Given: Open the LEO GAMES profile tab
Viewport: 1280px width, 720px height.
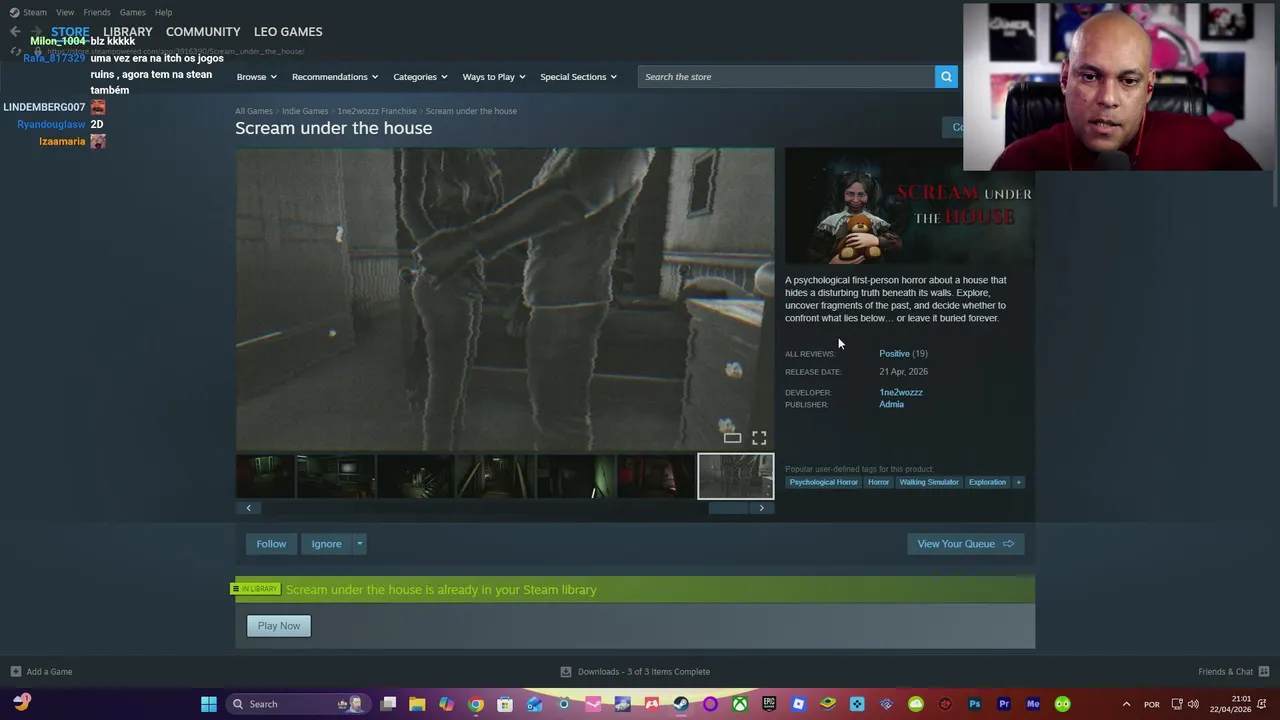Looking at the screenshot, I should (288, 32).
